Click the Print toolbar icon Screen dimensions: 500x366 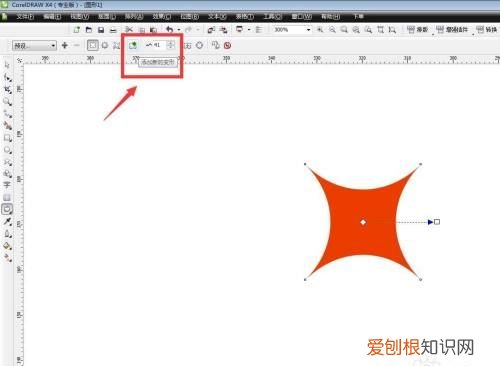click(113, 30)
